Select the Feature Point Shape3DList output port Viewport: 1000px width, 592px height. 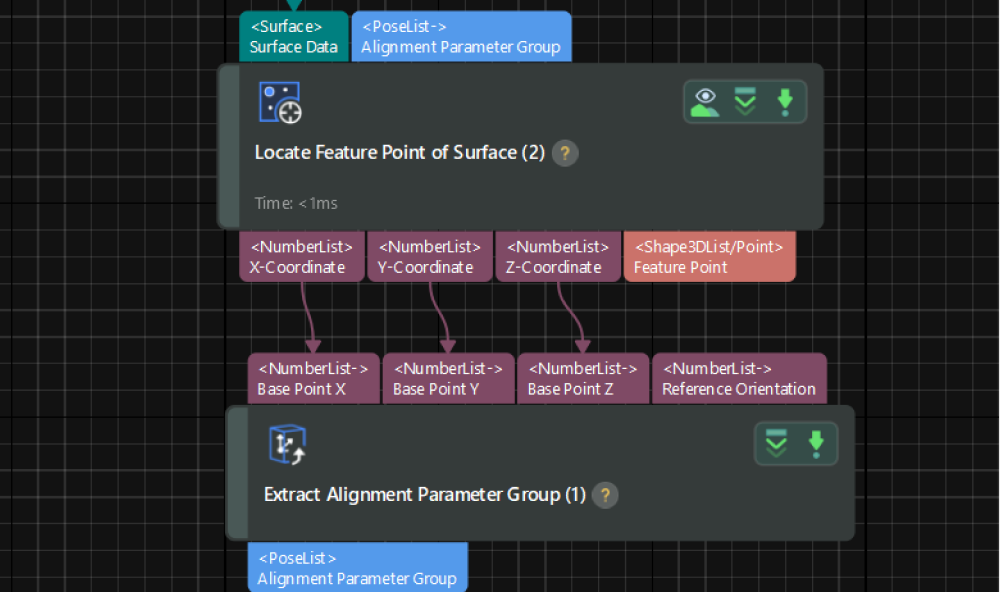709,257
